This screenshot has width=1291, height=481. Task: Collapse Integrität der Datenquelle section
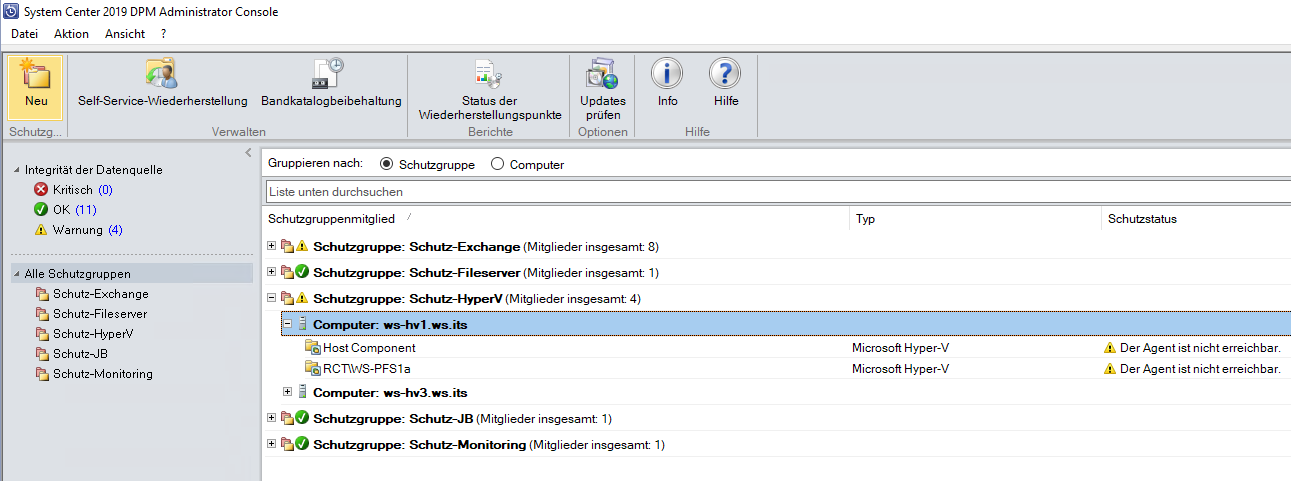(16, 170)
